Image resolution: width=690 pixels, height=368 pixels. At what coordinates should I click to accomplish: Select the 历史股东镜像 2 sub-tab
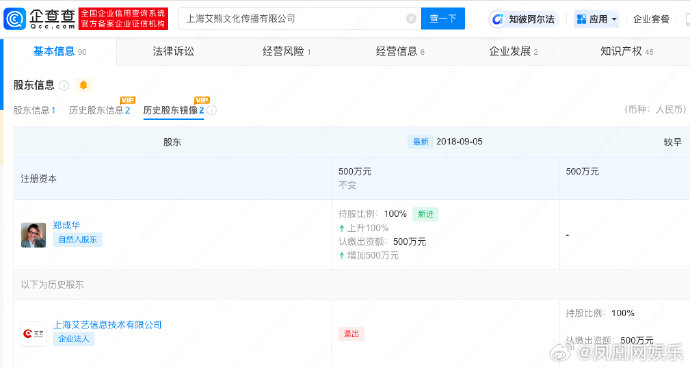point(173,110)
